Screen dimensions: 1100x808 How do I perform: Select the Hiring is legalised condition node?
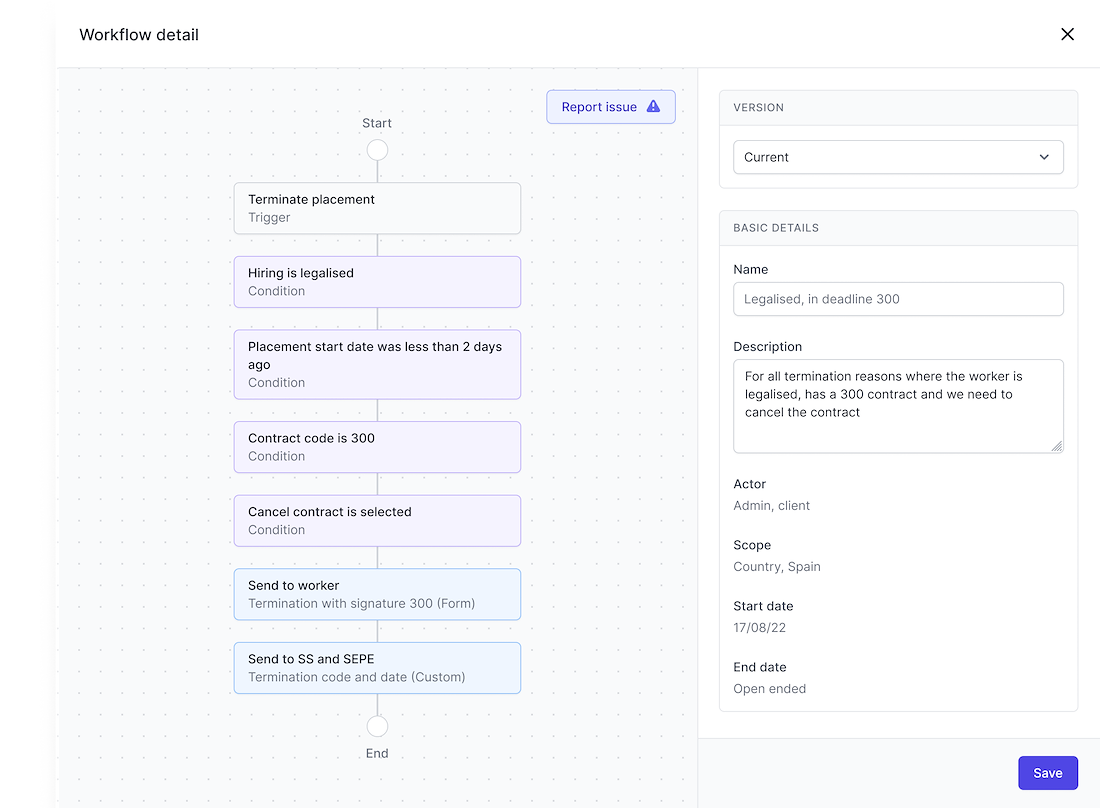pyautogui.click(x=377, y=282)
